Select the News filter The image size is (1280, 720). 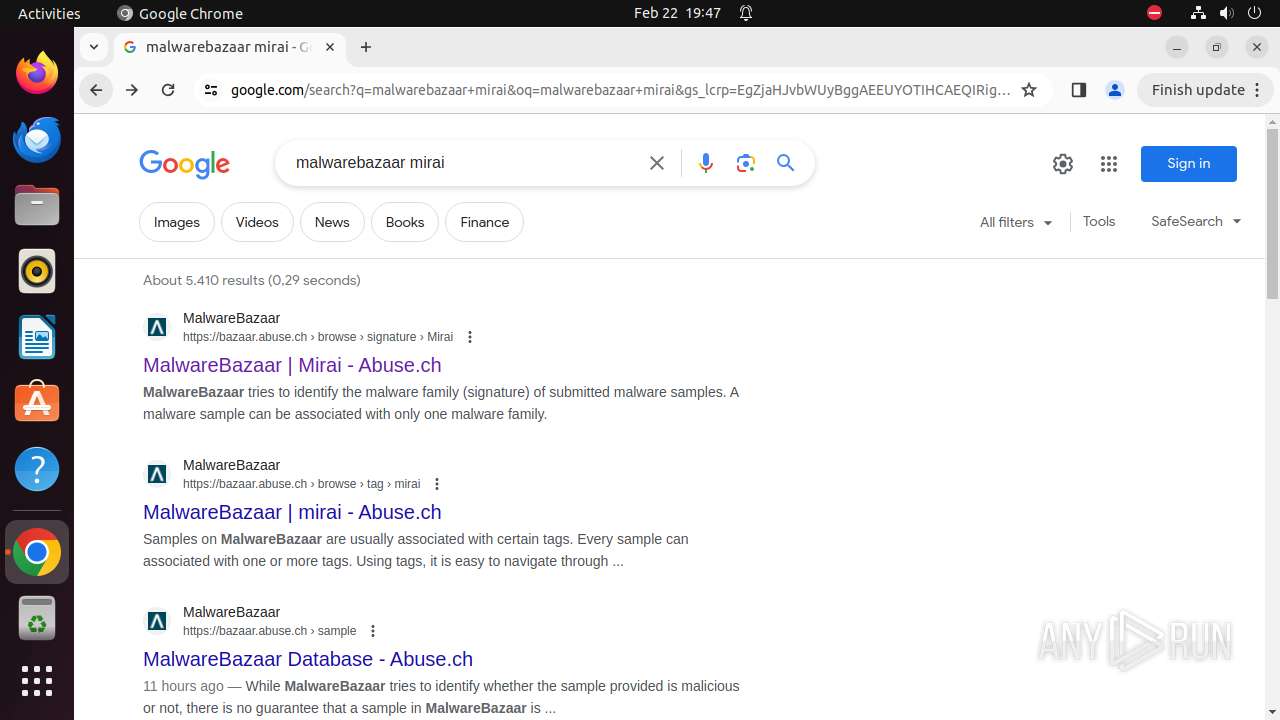pos(332,222)
